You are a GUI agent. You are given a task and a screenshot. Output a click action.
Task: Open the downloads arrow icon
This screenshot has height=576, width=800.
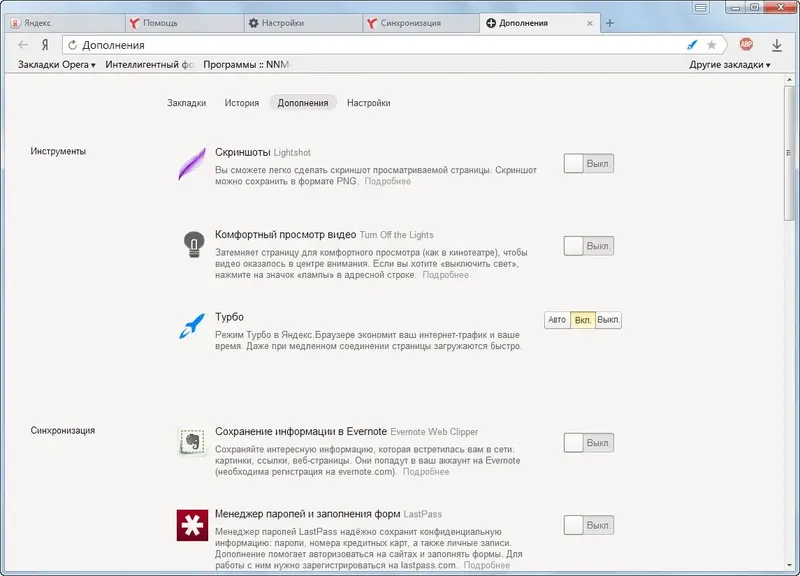[x=777, y=45]
